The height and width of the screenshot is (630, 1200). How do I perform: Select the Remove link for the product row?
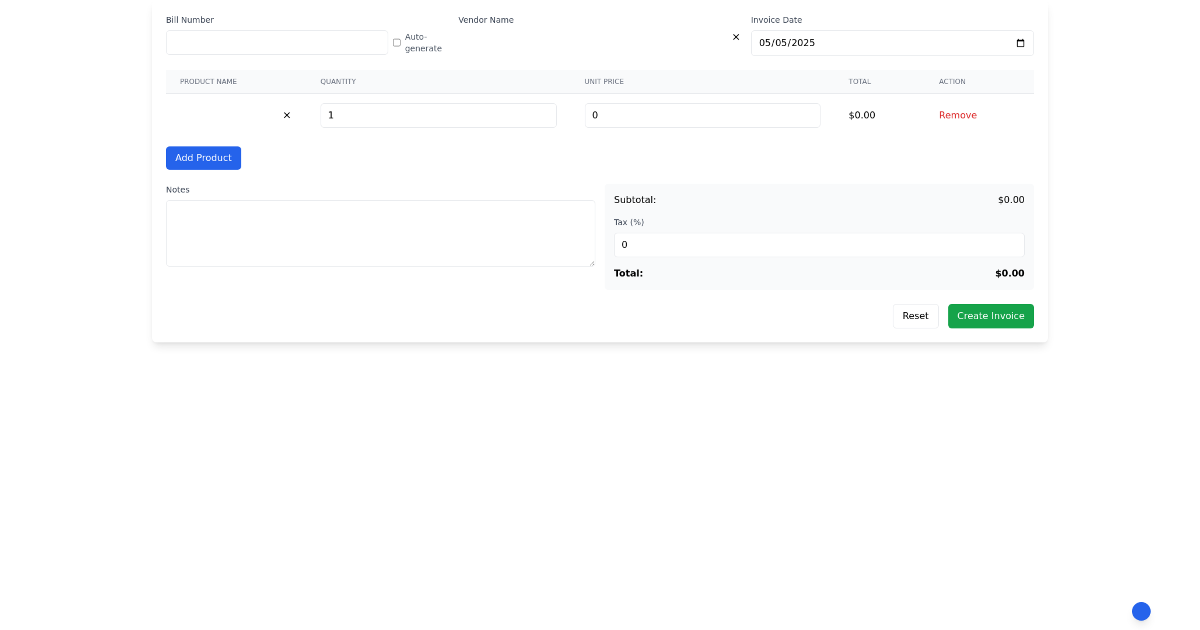pyautogui.click(x=957, y=115)
